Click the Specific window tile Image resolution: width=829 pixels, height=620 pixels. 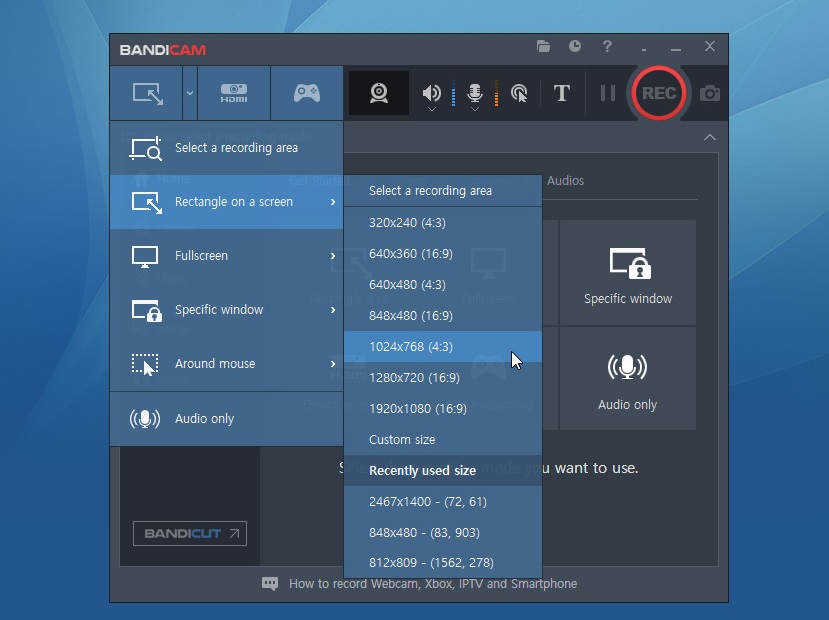point(628,273)
